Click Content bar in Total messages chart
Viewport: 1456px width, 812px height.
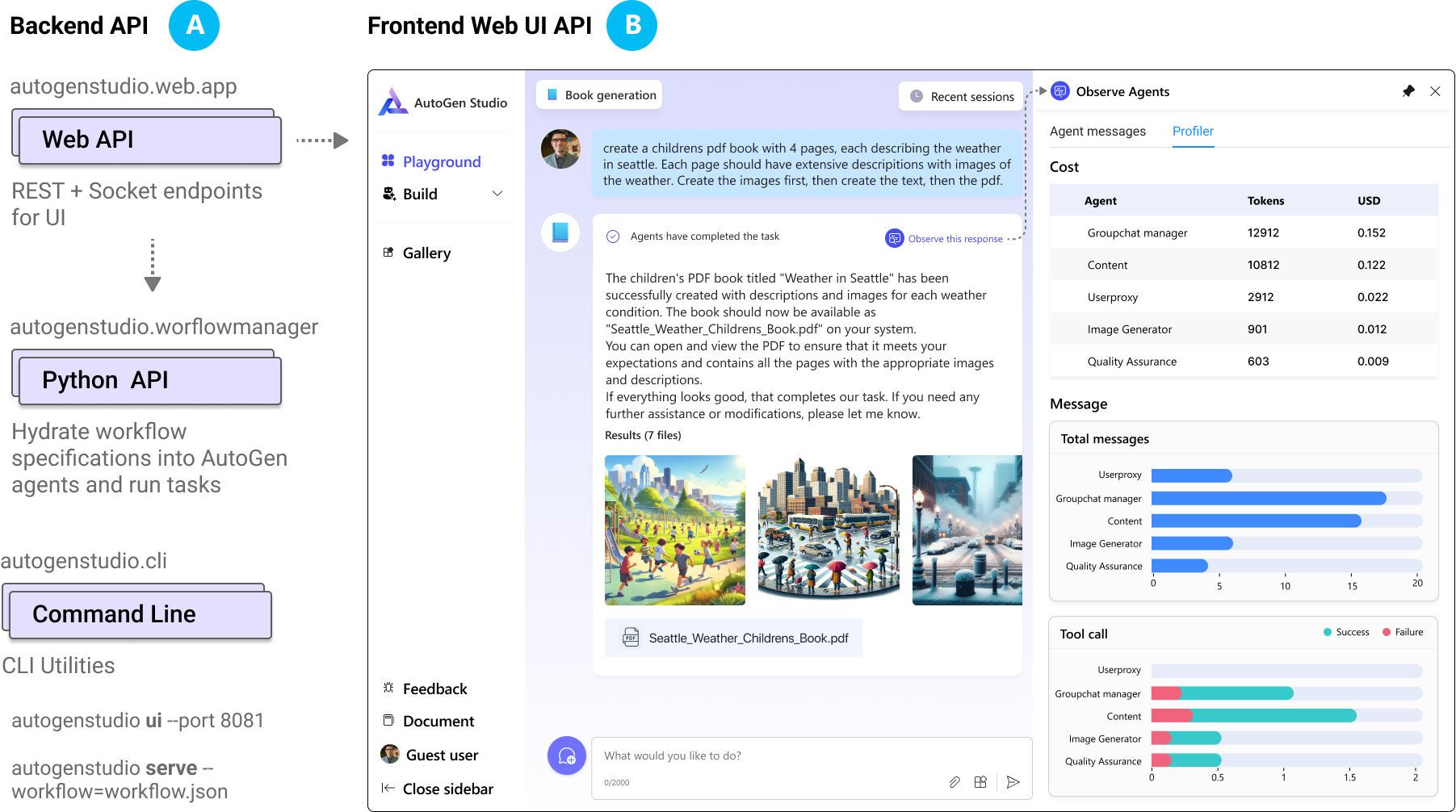[x=1257, y=521]
